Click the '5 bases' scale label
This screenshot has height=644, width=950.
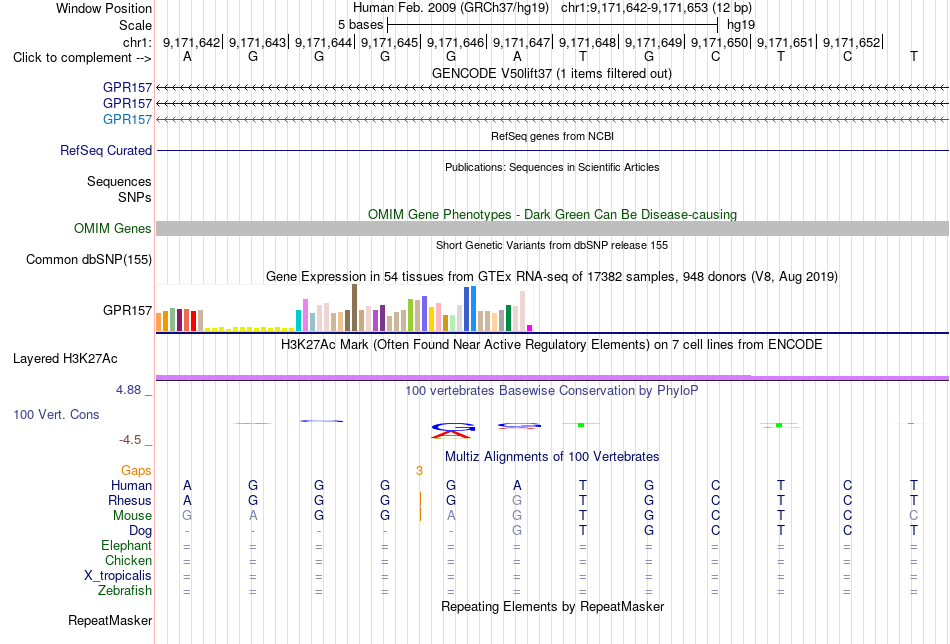[360, 25]
